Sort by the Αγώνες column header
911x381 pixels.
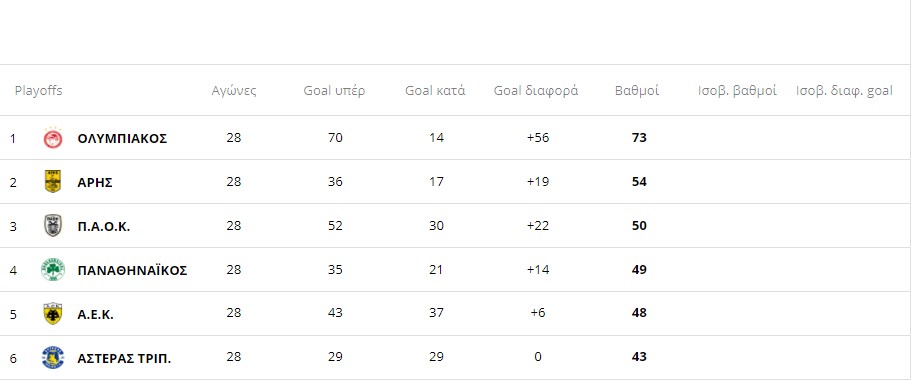tap(234, 91)
